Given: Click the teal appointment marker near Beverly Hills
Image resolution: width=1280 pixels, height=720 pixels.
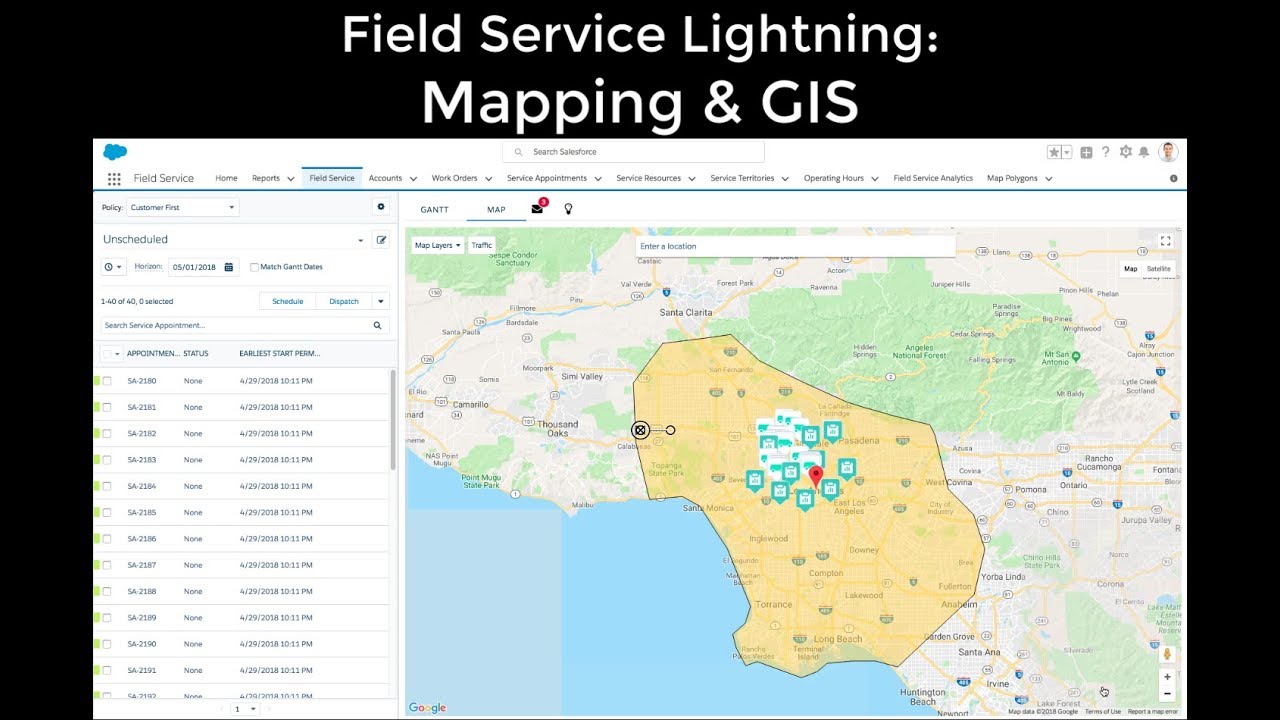Looking at the screenshot, I should (x=755, y=481).
